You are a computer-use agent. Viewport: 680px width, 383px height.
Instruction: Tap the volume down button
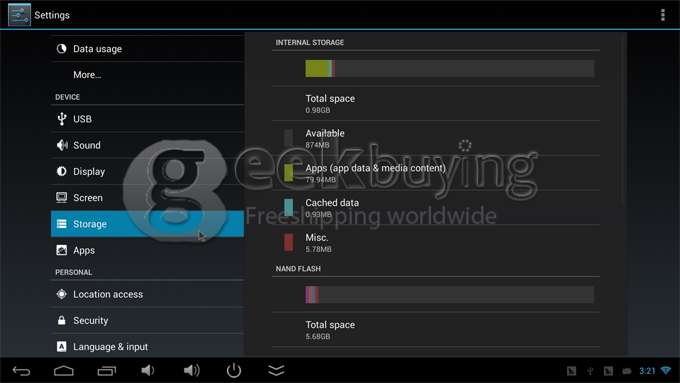147,370
